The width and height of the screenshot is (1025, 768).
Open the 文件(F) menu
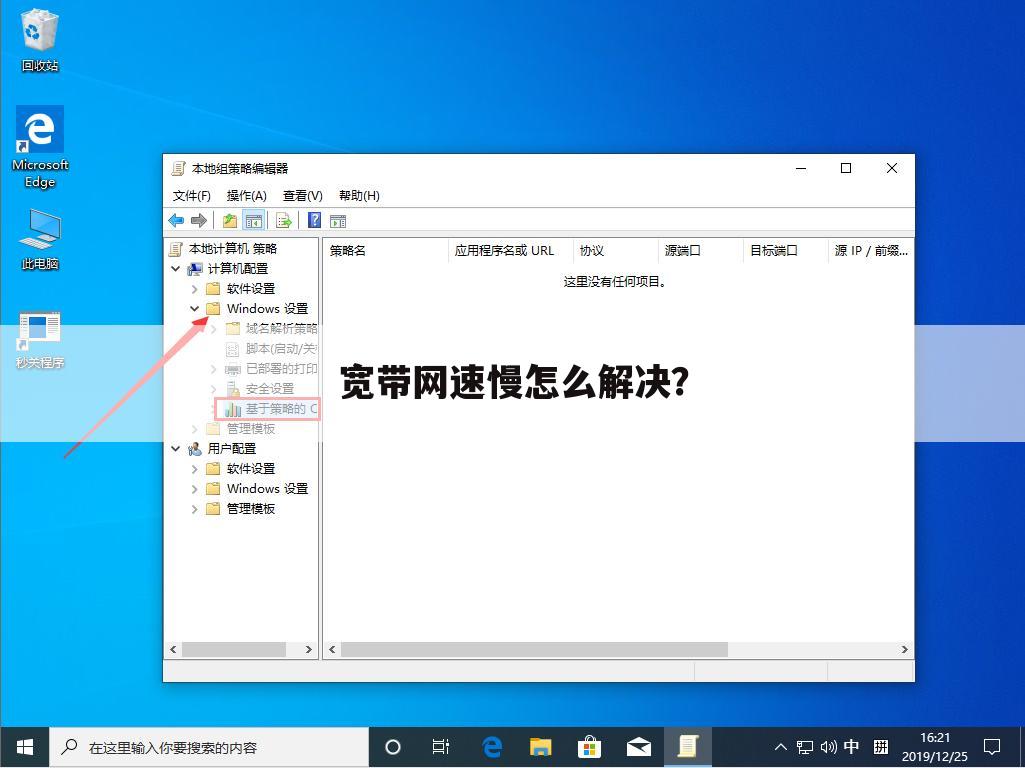pos(191,195)
